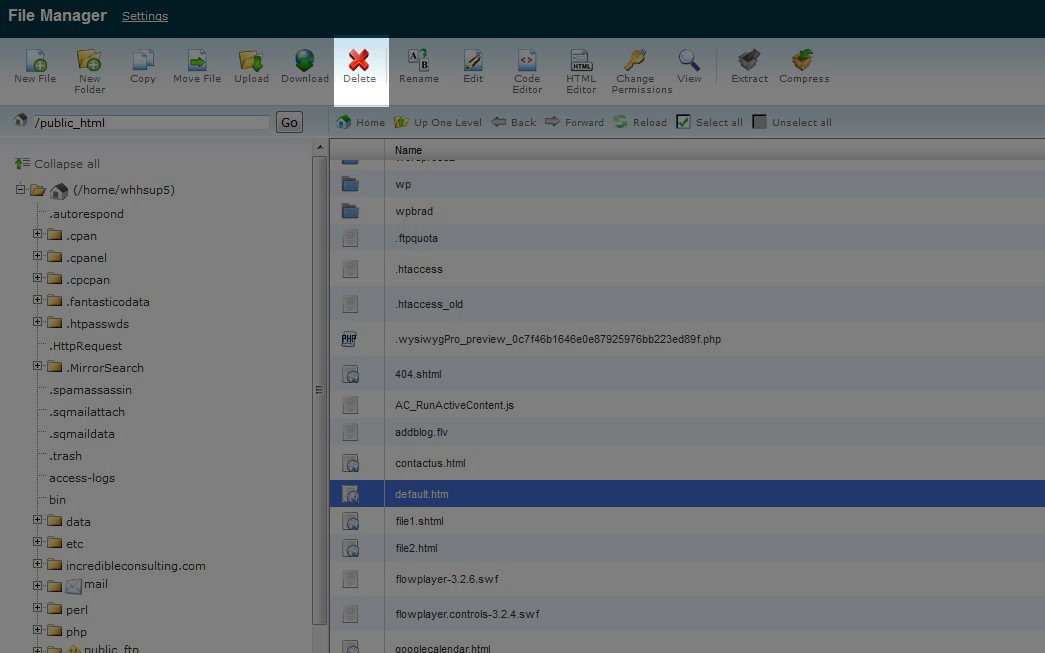The height and width of the screenshot is (653, 1045).
Task: Open the Settings link in header
Action: click(x=145, y=16)
